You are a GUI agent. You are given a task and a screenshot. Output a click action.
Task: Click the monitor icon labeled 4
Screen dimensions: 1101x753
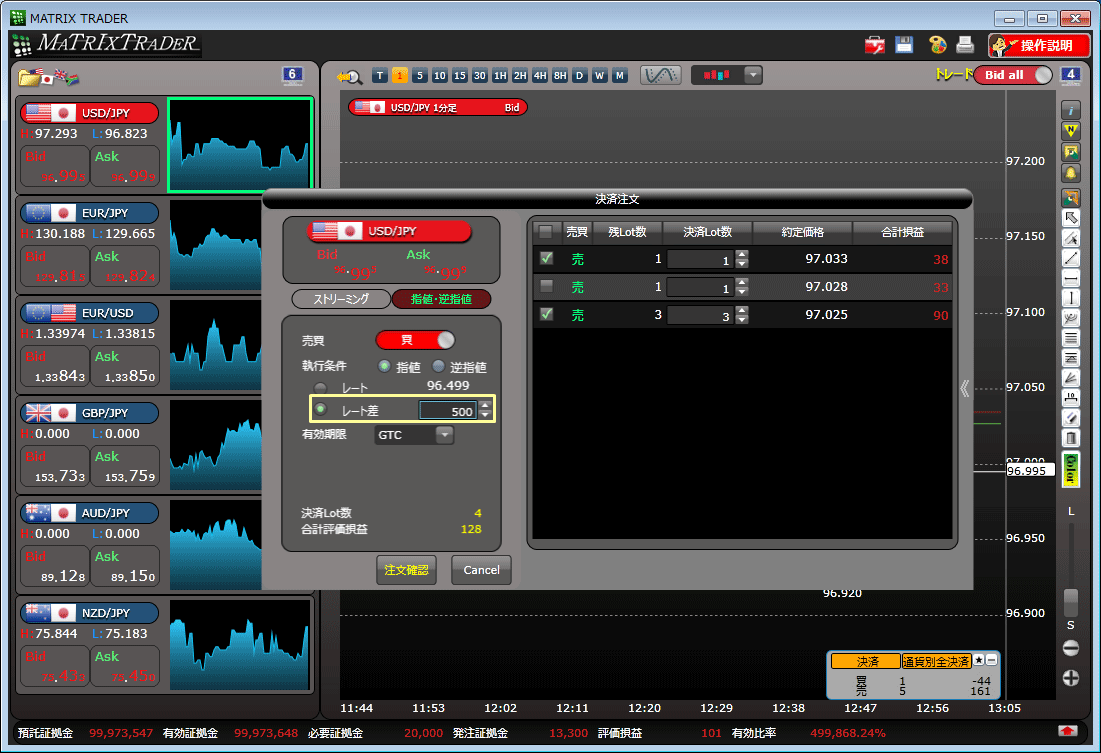1070,74
